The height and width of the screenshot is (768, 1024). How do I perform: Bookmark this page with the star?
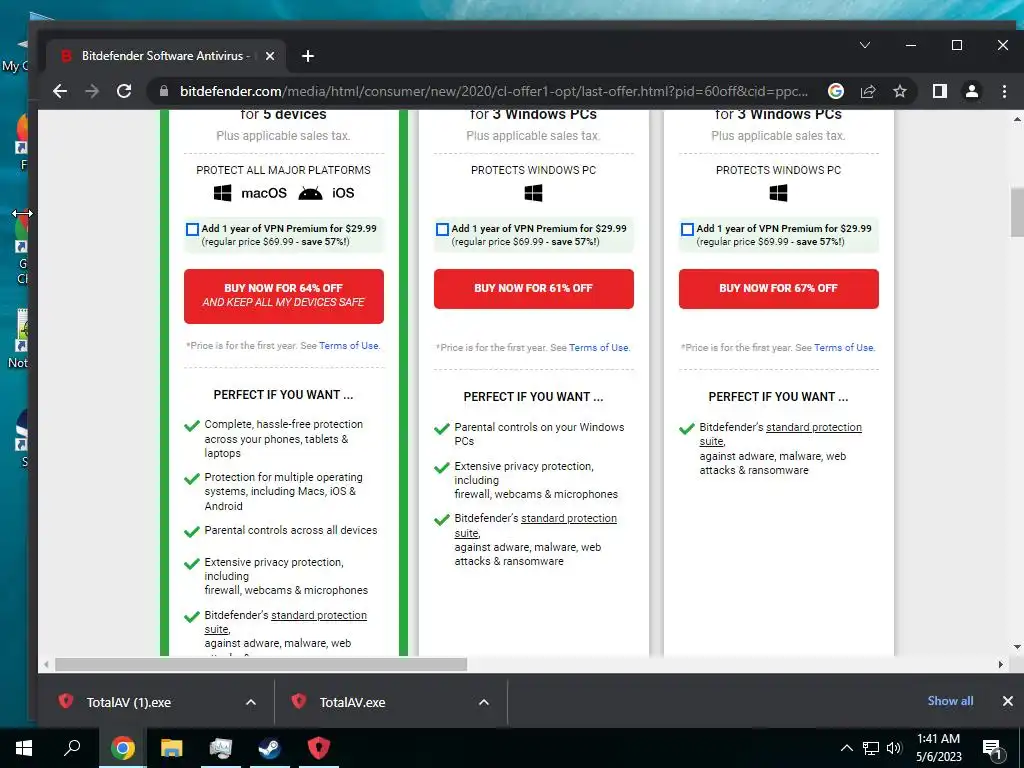(x=900, y=91)
